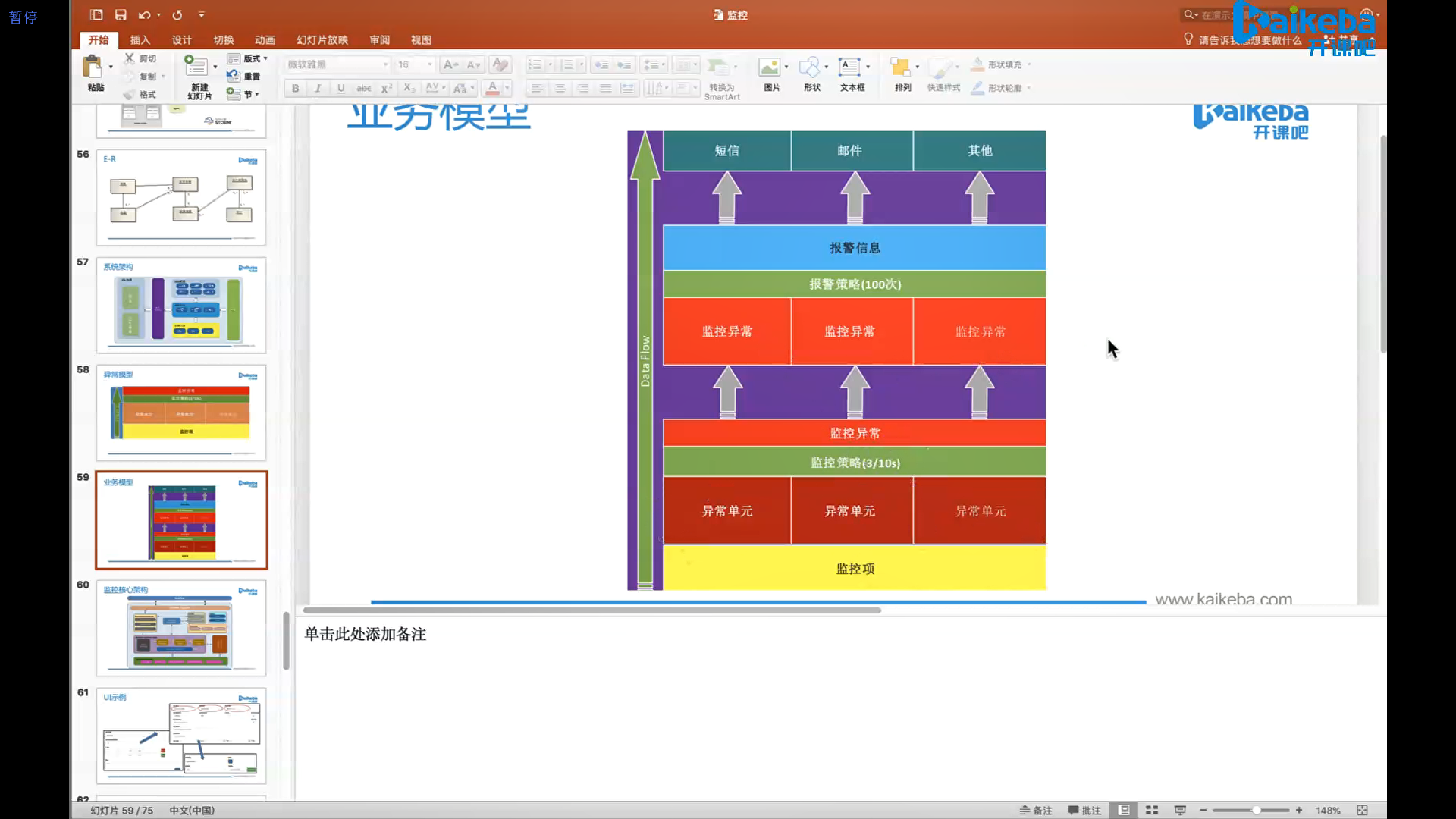The height and width of the screenshot is (819, 1456).
Task: Open the font name dropdown
Action: coord(385,64)
